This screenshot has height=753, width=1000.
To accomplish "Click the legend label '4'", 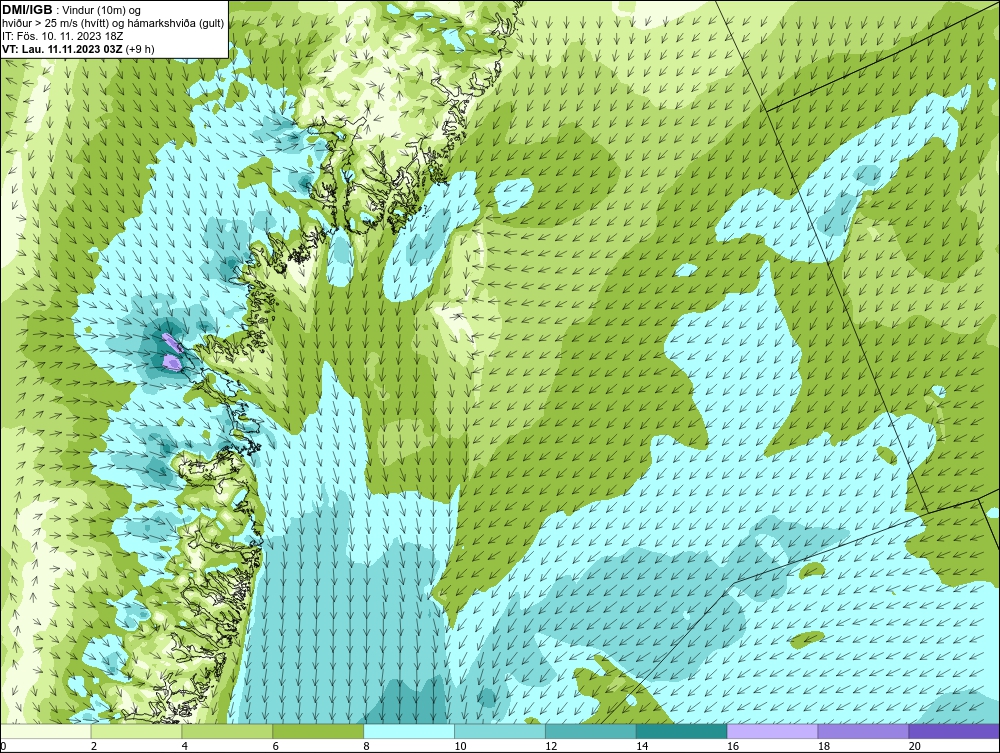I will tap(184, 746).
